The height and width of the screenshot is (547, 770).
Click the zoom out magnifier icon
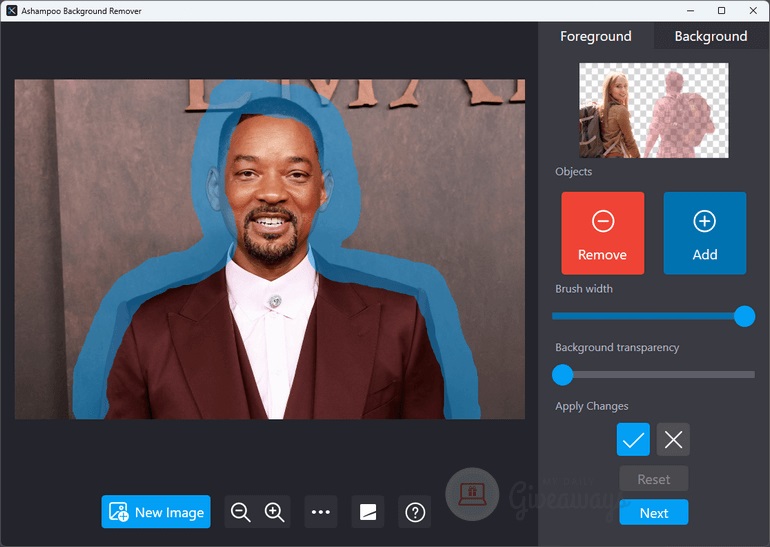point(240,512)
